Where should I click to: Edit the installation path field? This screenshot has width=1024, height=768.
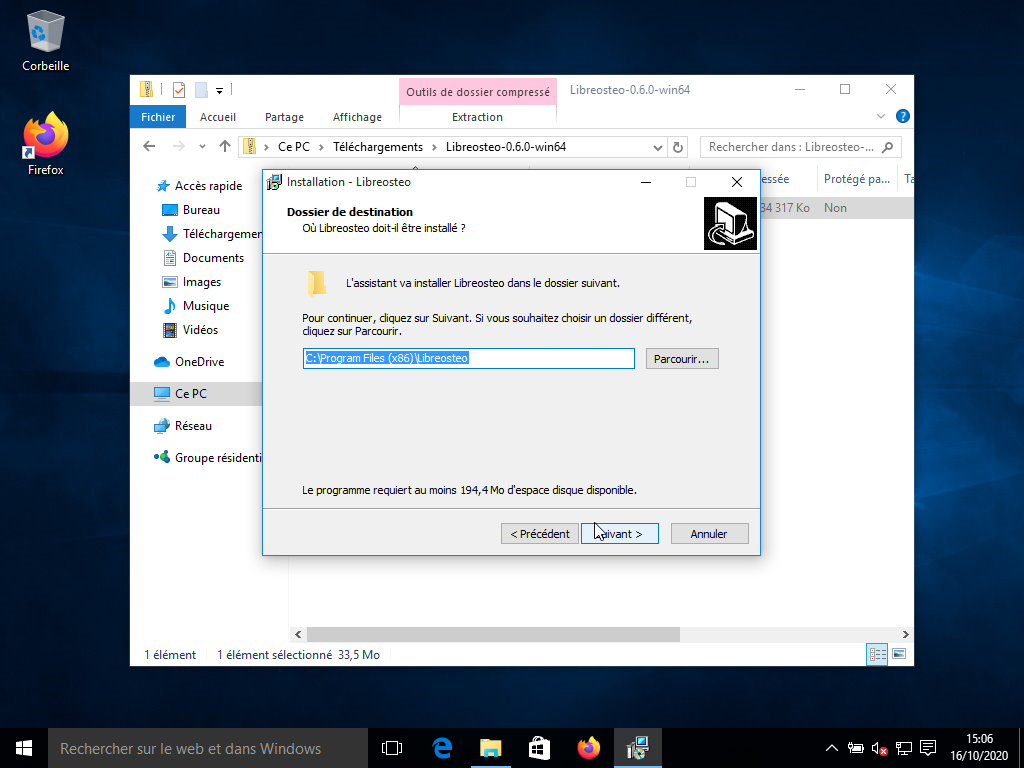(468, 359)
